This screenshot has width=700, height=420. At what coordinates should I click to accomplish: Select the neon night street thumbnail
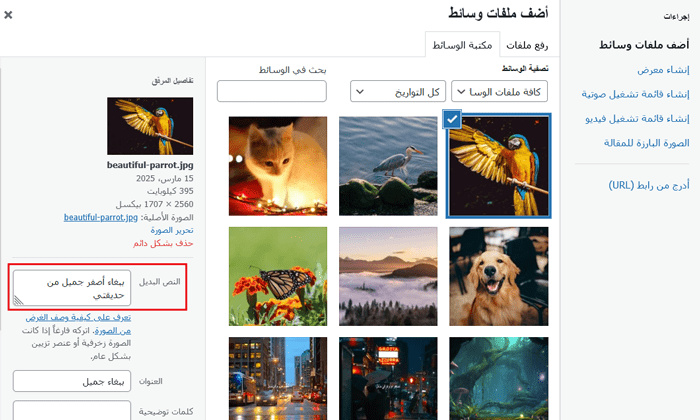coord(388,378)
